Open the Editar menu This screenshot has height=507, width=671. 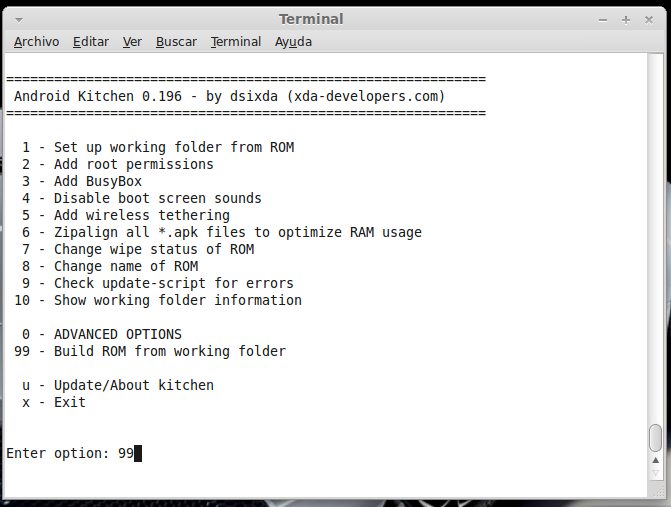[x=91, y=42]
